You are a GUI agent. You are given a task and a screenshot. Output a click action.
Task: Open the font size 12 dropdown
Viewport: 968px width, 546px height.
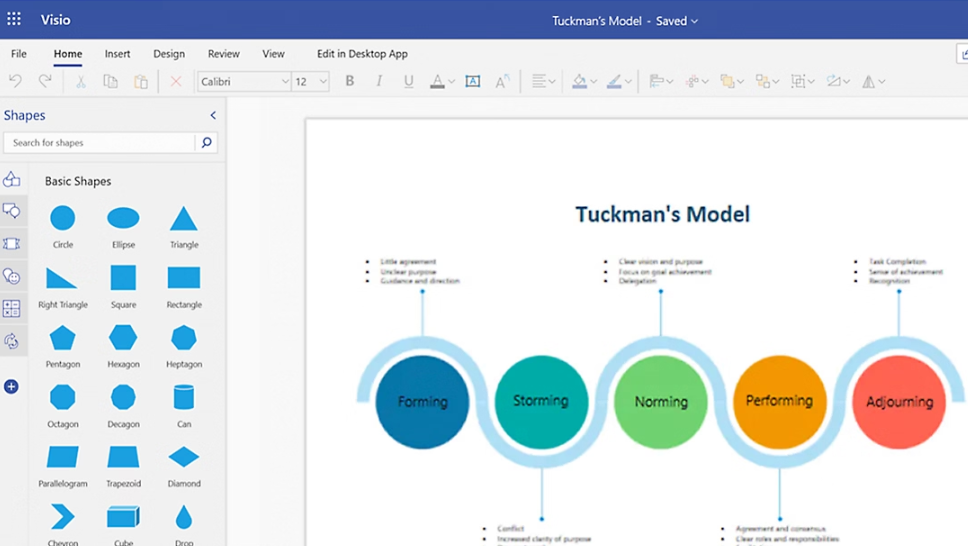pos(323,82)
